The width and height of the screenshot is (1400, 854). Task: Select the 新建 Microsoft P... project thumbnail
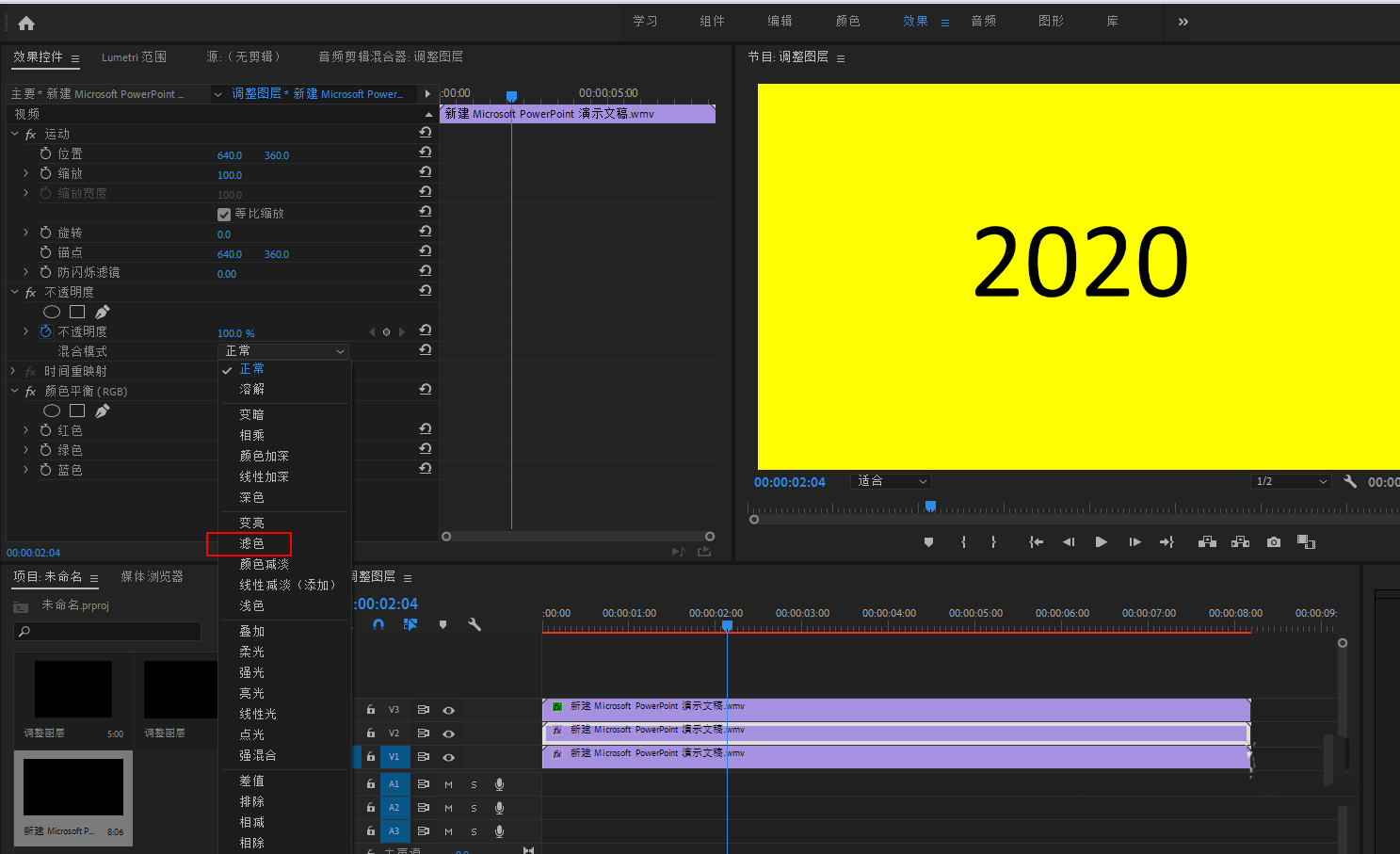pyautogui.click(x=73, y=787)
